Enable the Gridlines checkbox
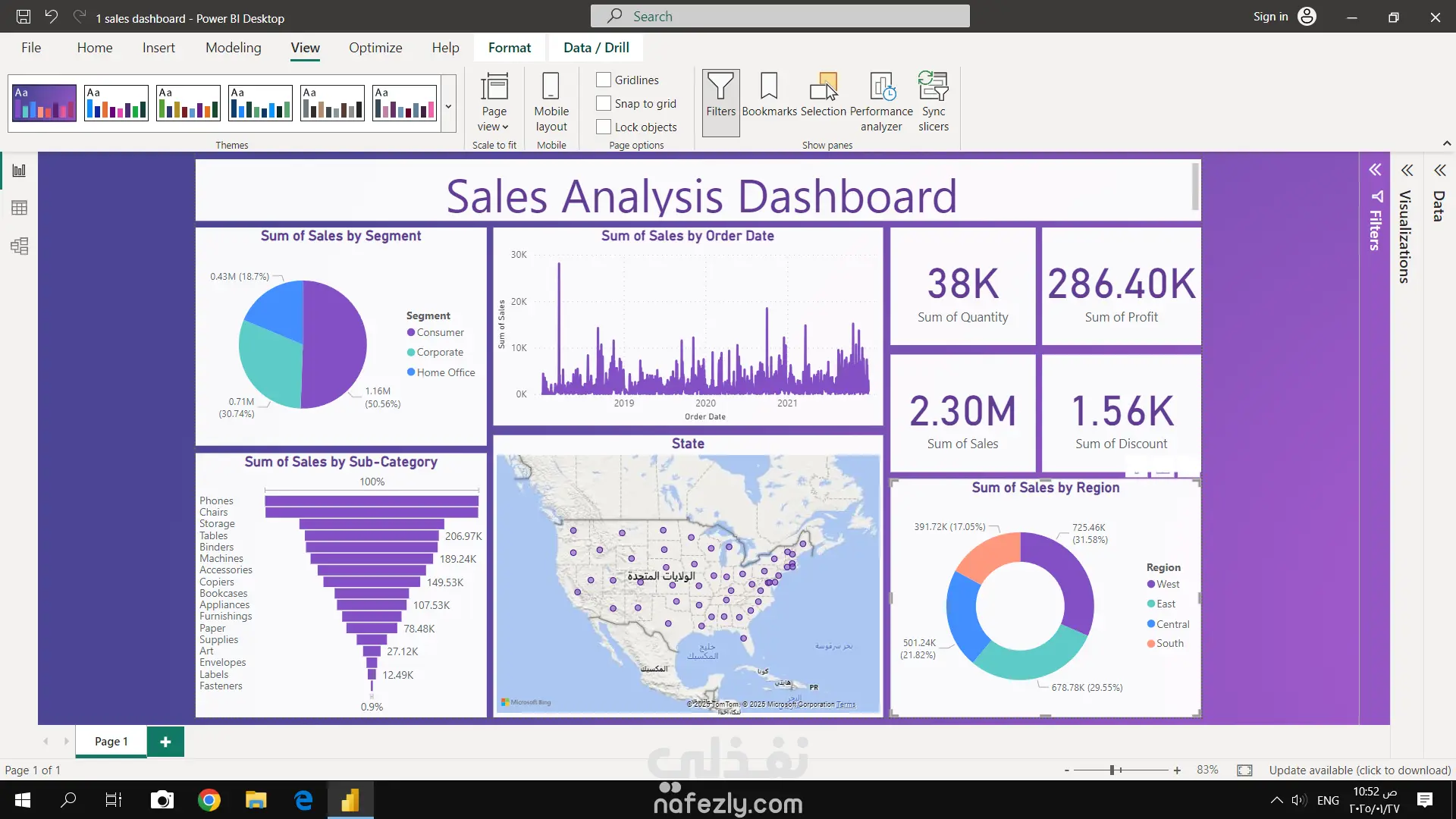Viewport: 1456px width, 819px height. click(x=604, y=80)
